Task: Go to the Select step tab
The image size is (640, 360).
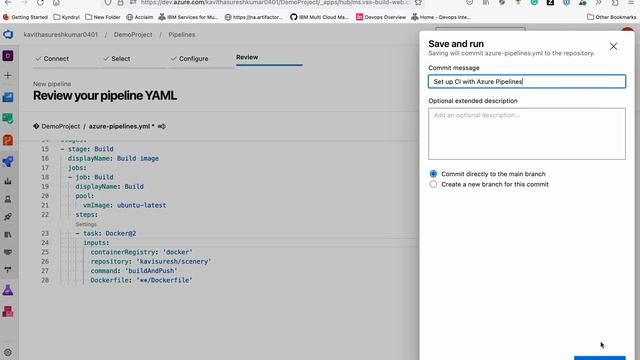Action: click(x=117, y=59)
